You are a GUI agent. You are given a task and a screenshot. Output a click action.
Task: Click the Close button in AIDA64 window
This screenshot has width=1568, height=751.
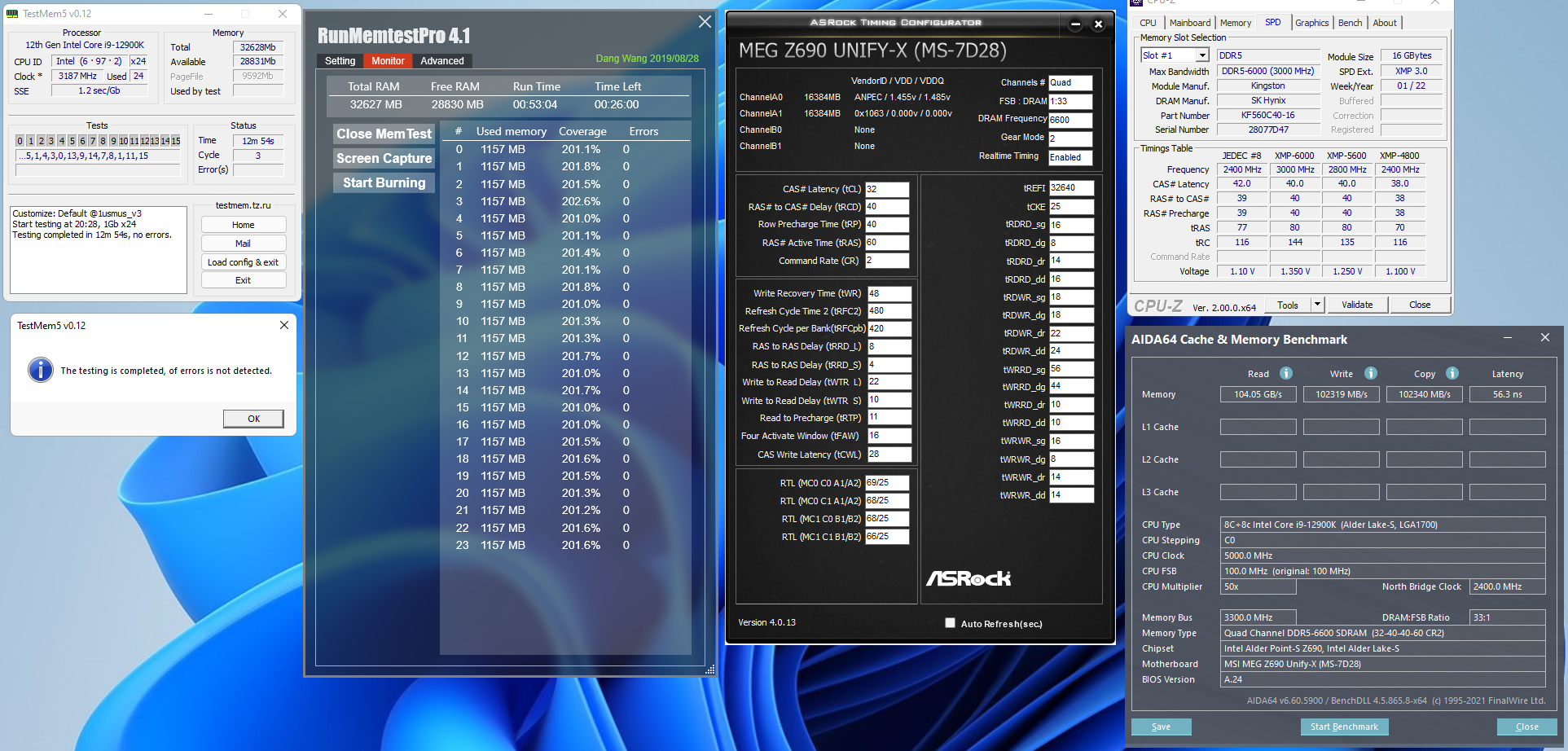pyautogui.click(x=1527, y=727)
